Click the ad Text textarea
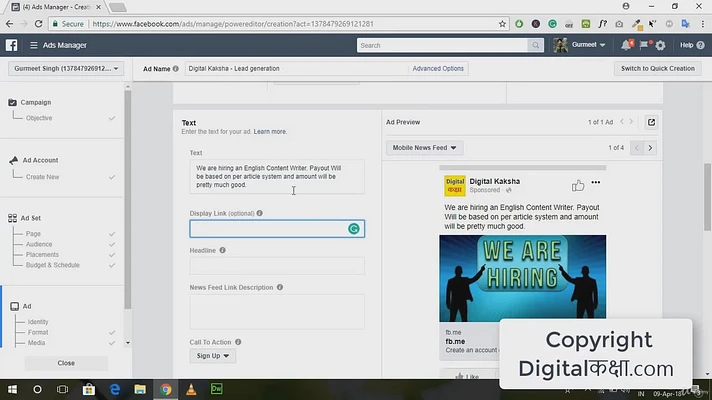 pyautogui.click(x=277, y=177)
